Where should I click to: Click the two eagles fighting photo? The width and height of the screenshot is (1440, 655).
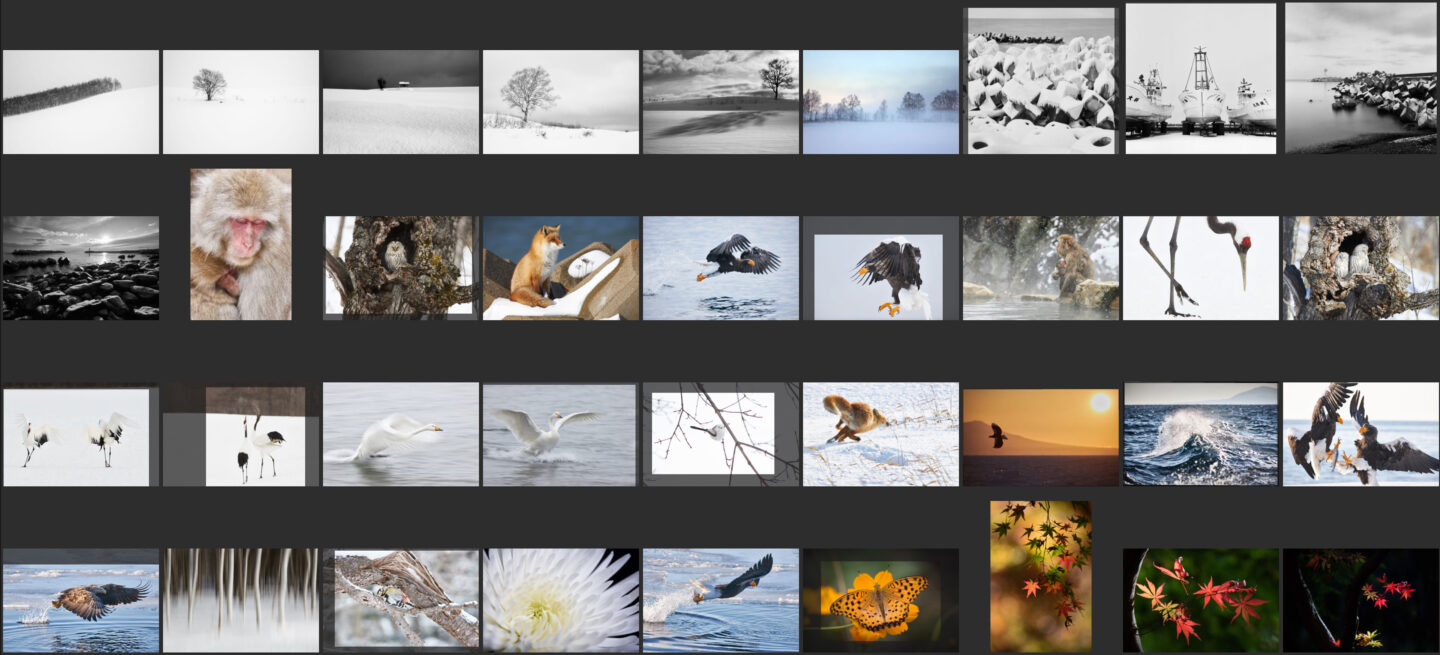[1360, 434]
